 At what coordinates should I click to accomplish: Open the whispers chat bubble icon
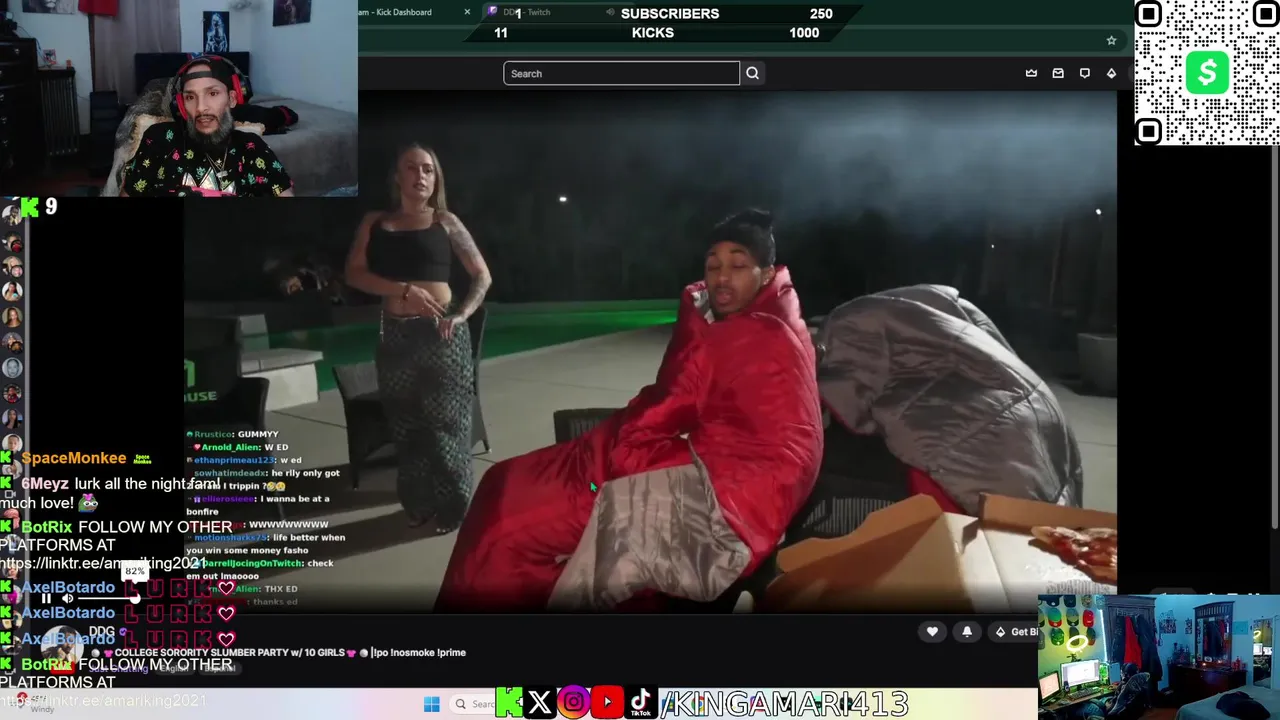[x=1084, y=73]
